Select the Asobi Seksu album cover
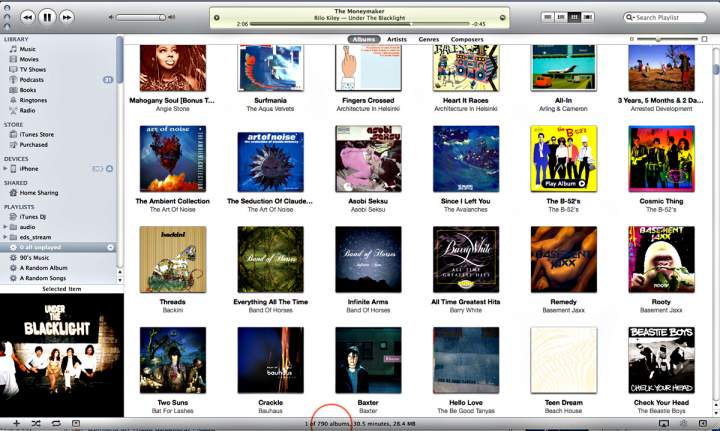720x431 pixels. pos(368,159)
